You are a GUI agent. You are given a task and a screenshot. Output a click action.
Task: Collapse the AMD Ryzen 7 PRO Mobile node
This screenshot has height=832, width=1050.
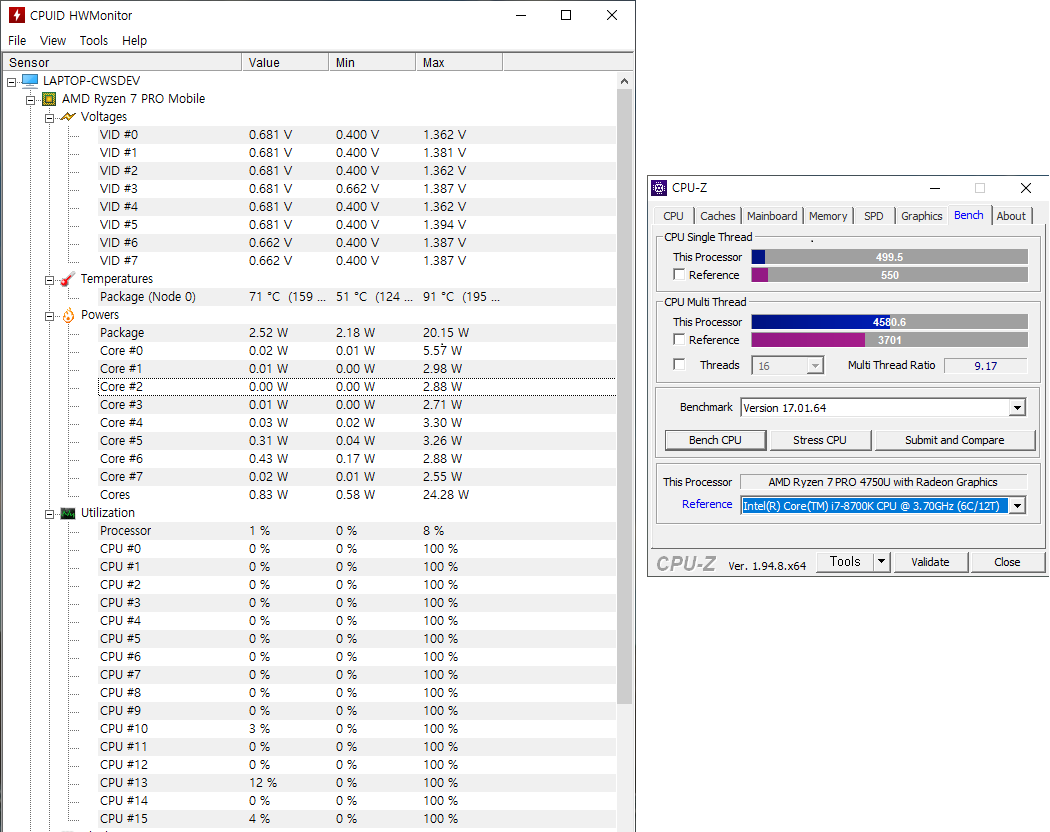coord(30,100)
